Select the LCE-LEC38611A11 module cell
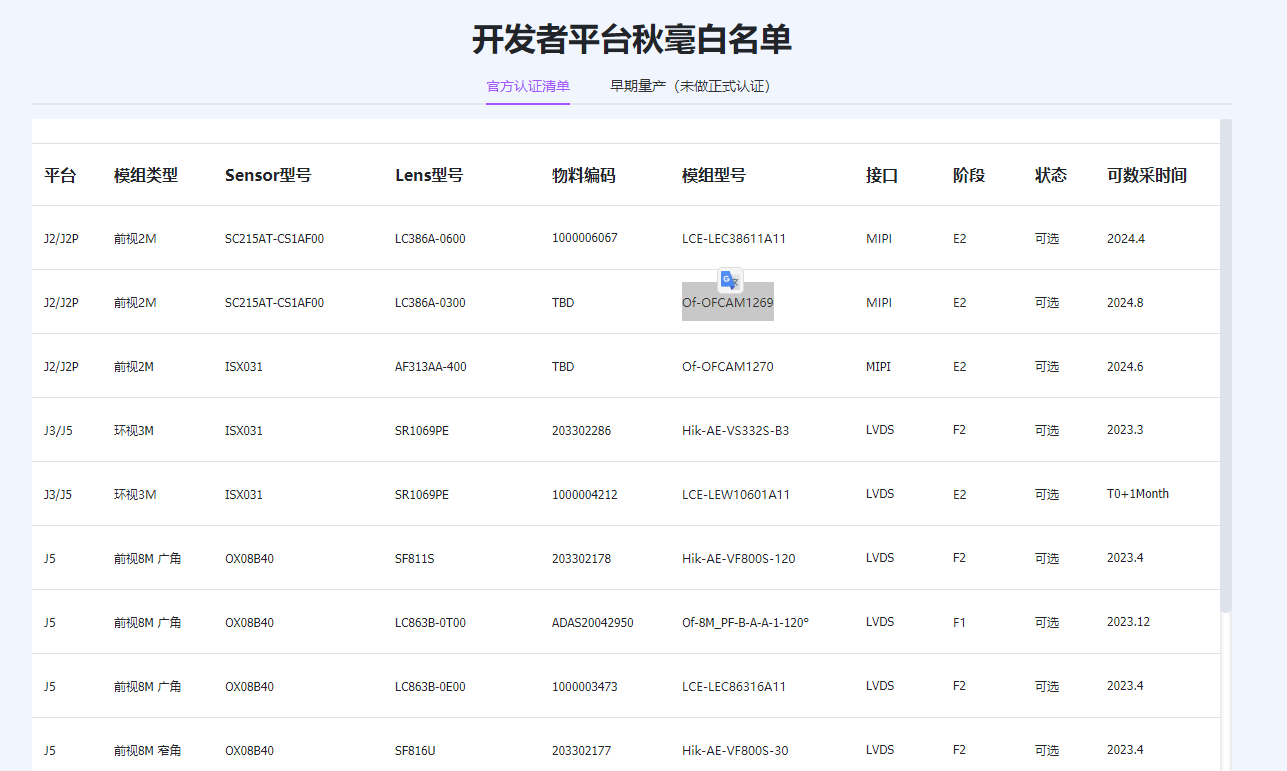1287x771 pixels. pos(734,239)
